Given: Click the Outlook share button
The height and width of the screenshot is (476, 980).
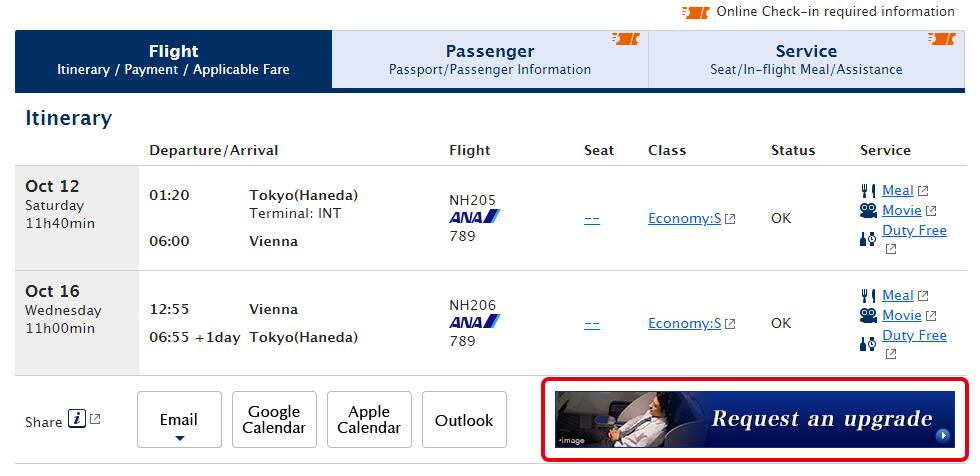Looking at the screenshot, I should click(x=464, y=420).
